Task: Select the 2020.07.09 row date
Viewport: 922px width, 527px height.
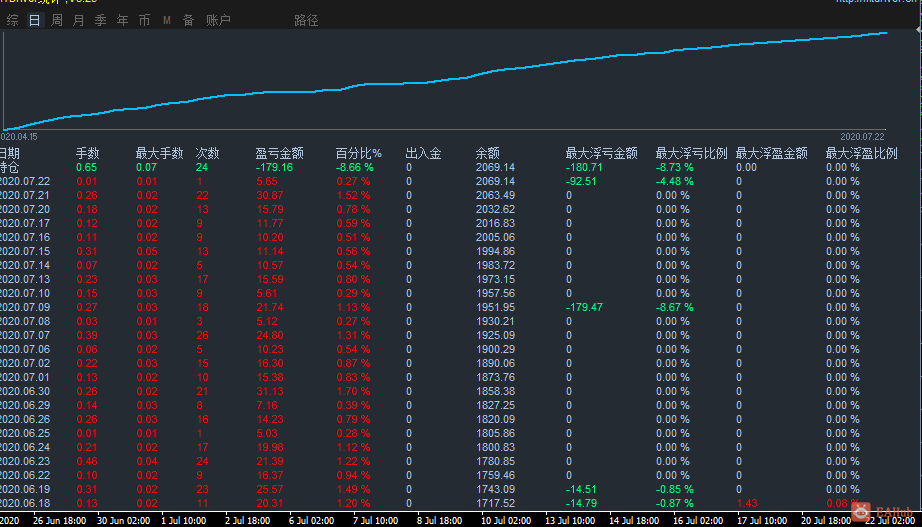Action: pyautogui.click(x=25, y=307)
